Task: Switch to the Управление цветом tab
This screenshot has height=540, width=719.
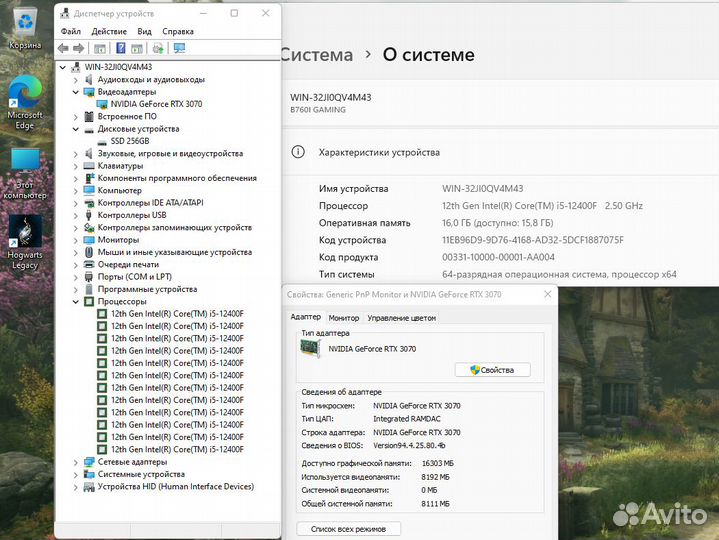Action: click(x=402, y=318)
